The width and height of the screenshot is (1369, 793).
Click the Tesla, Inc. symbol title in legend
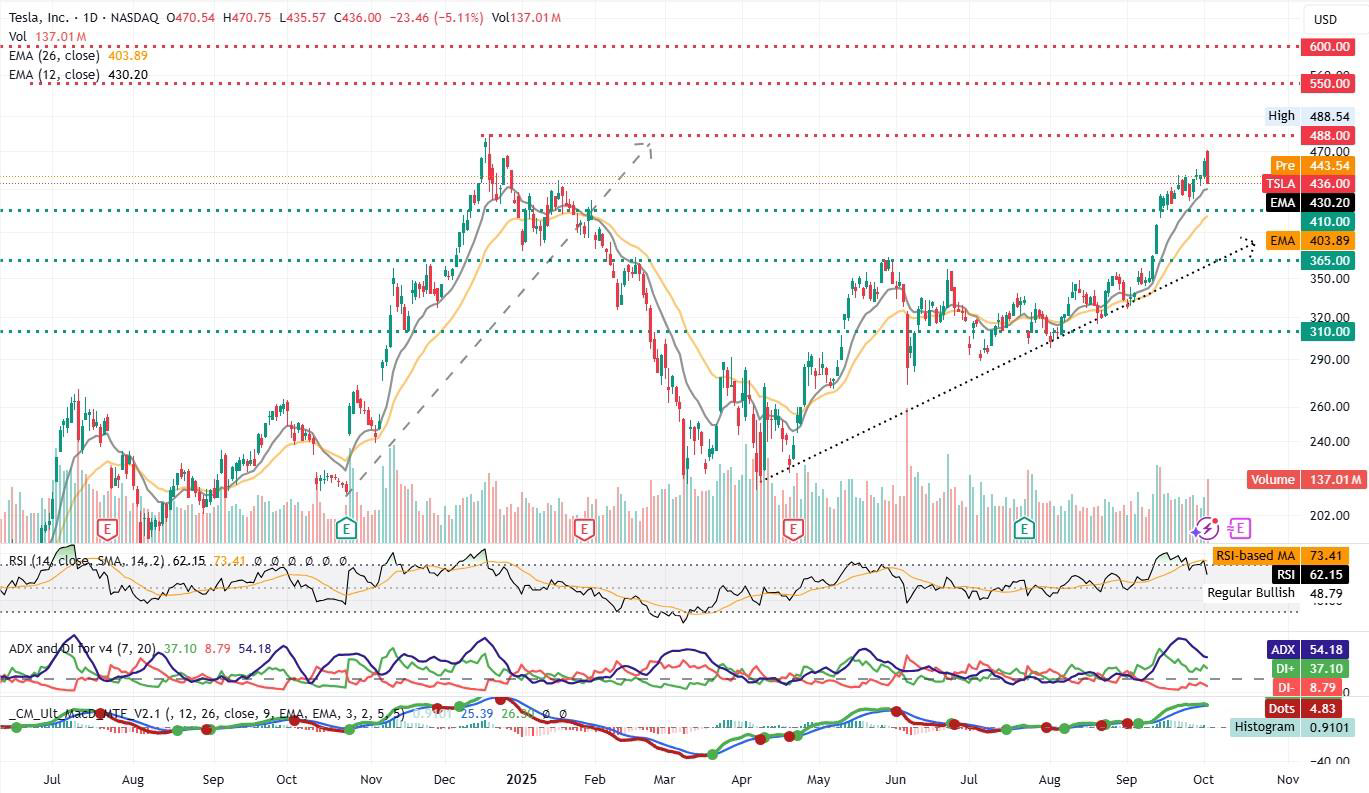[x=43, y=18]
